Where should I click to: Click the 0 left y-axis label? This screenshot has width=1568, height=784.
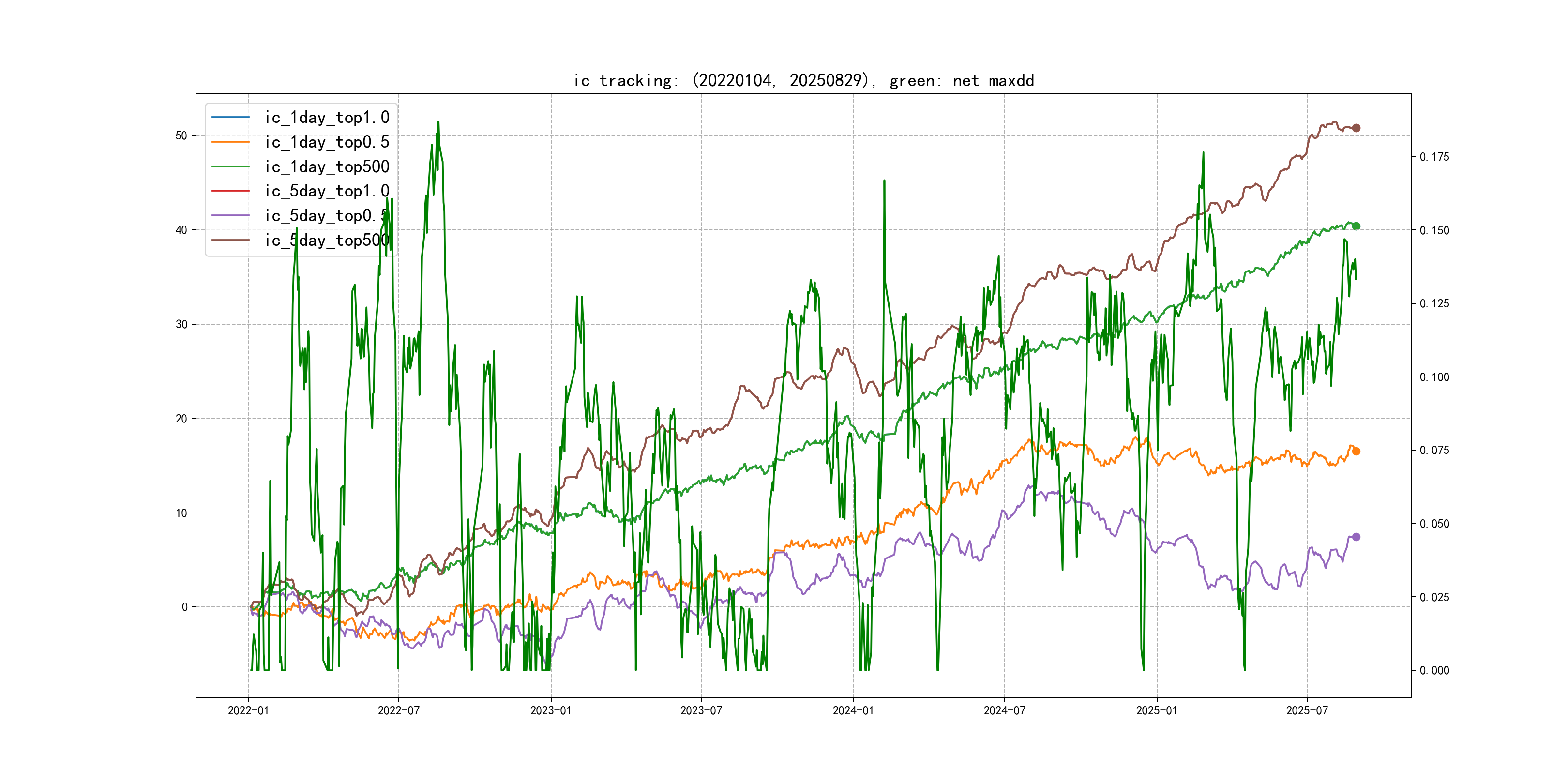(x=184, y=607)
